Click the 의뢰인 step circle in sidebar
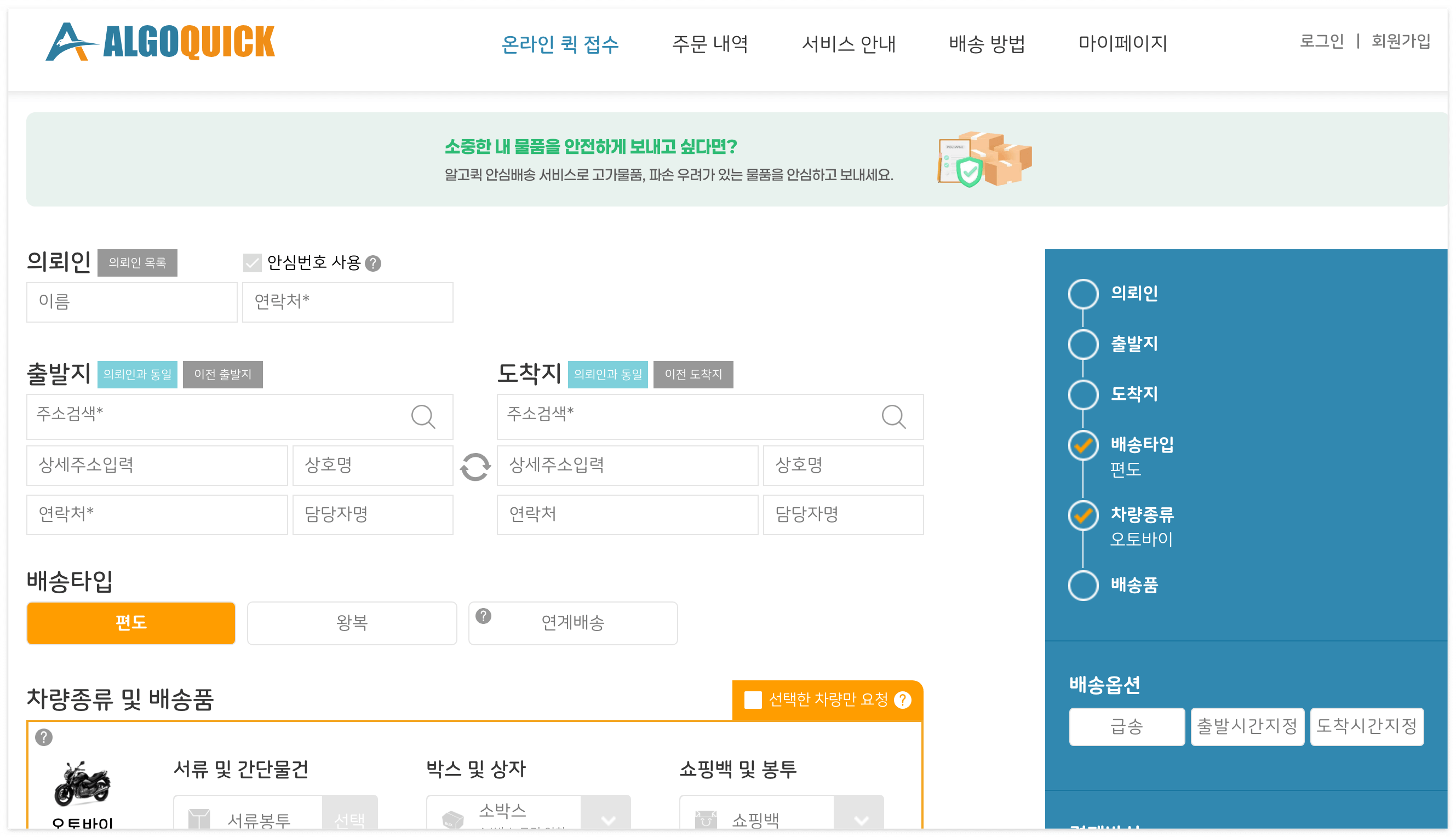The image size is (1456, 837). [x=1083, y=294]
